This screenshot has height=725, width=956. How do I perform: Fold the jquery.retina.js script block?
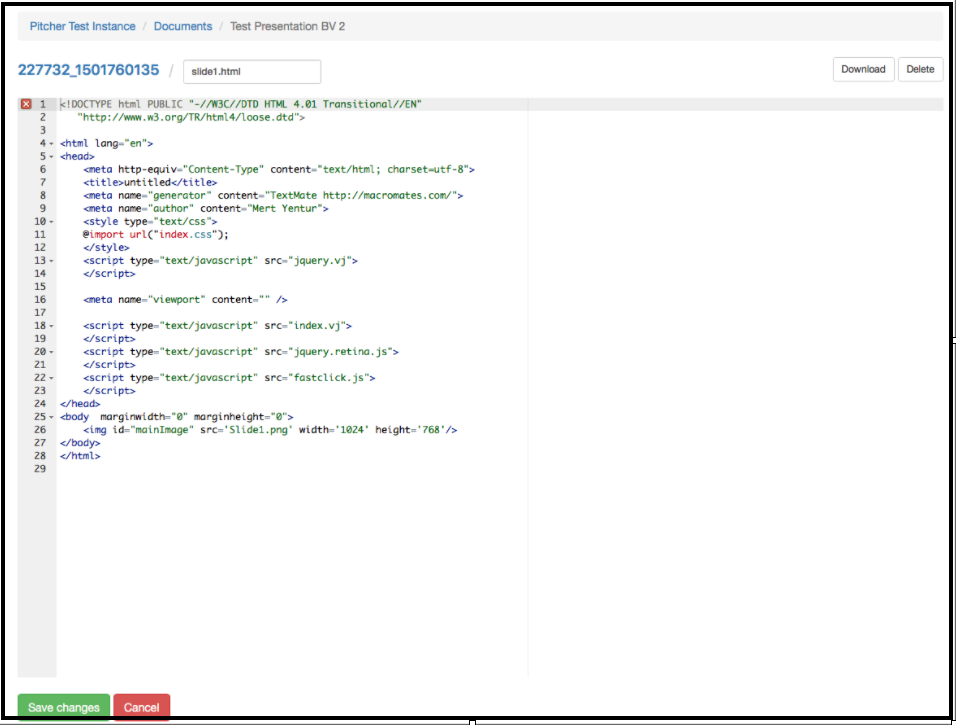pos(51,351)
